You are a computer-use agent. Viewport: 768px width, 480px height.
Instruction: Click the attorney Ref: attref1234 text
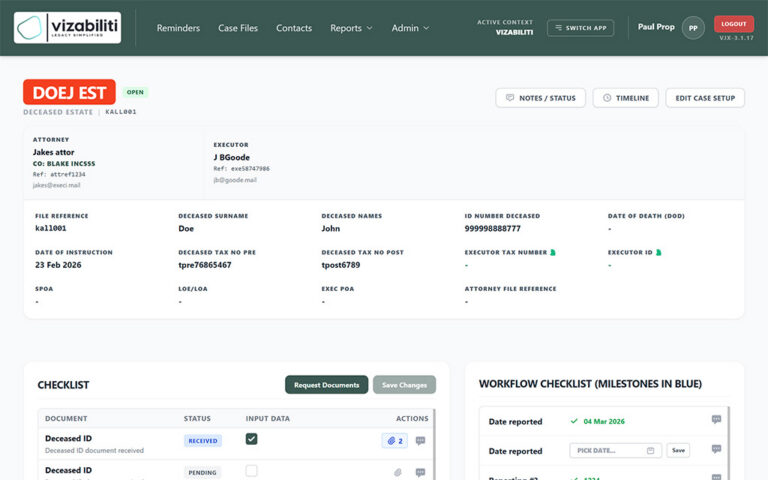point(59,174)
